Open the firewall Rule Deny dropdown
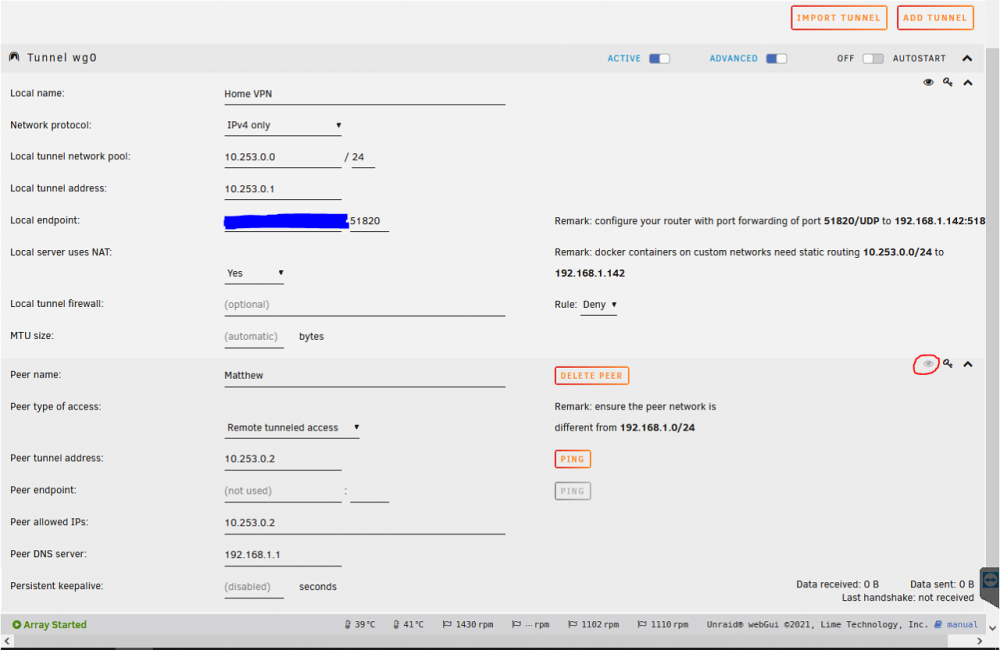 tap(599, 305)
